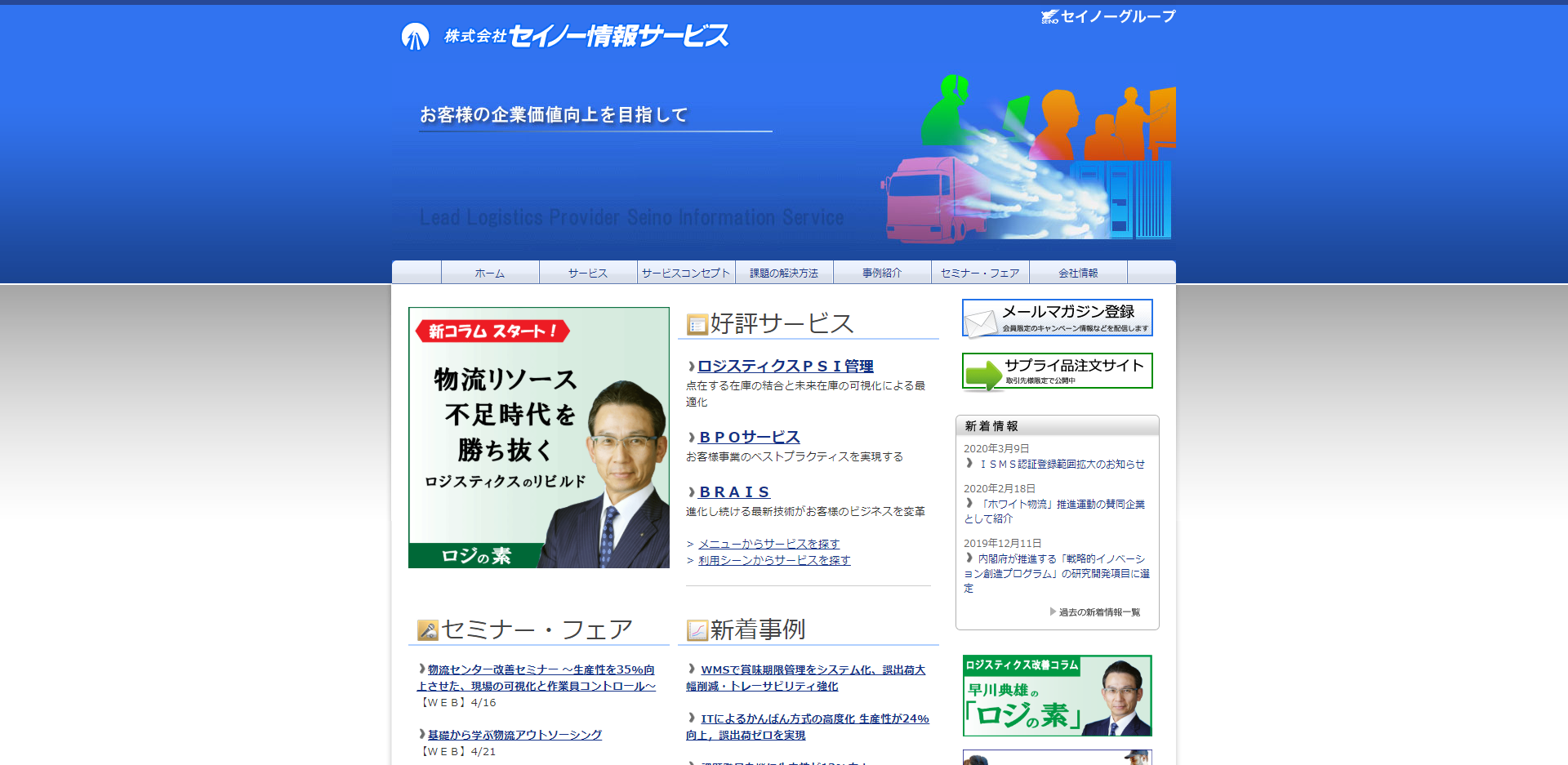
Task: Open the 物流センター改善セミナー link
Action: pos(537,678)
